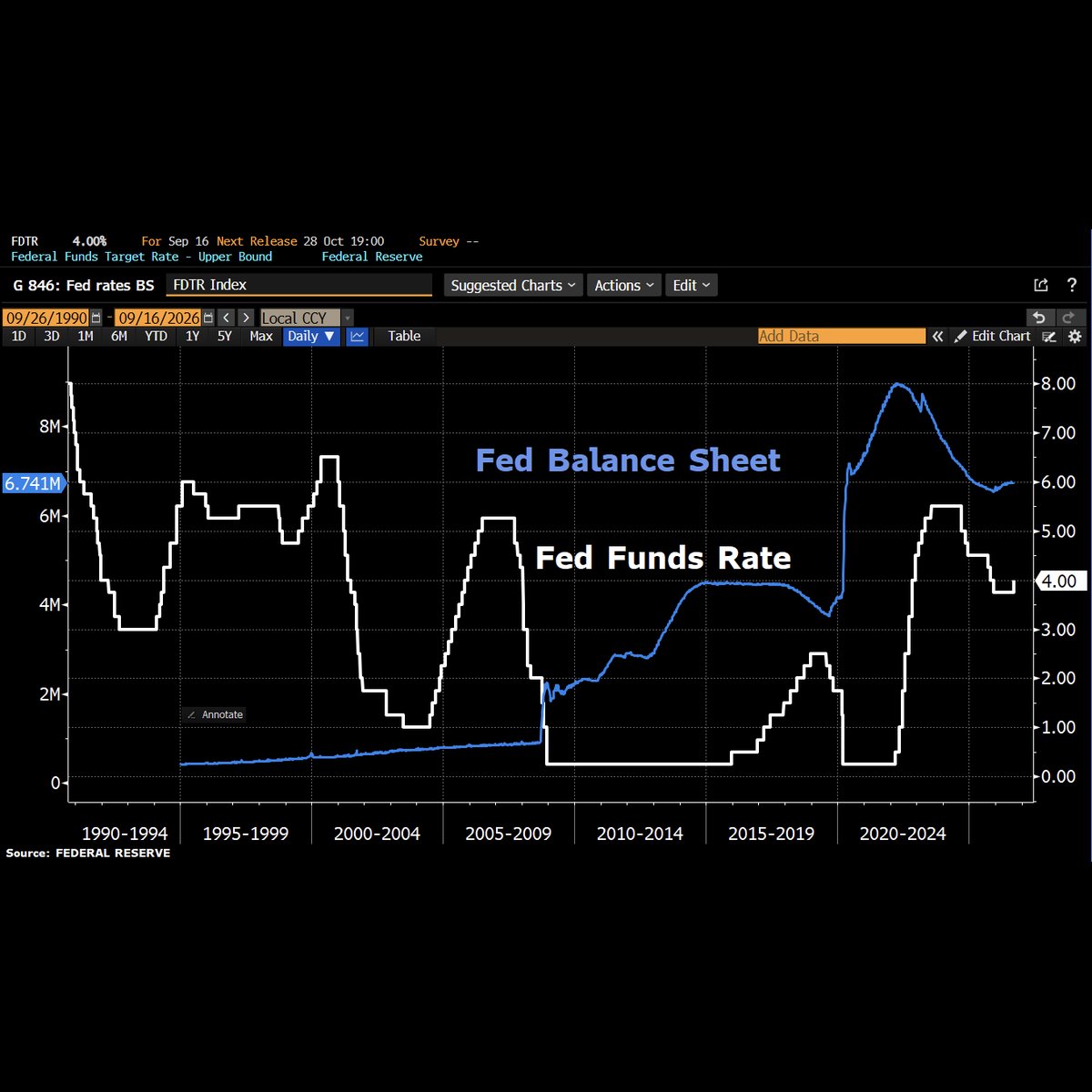Undo the last chart change
This screenshot has width=1092, height=1092.
tap(1038, 317)
